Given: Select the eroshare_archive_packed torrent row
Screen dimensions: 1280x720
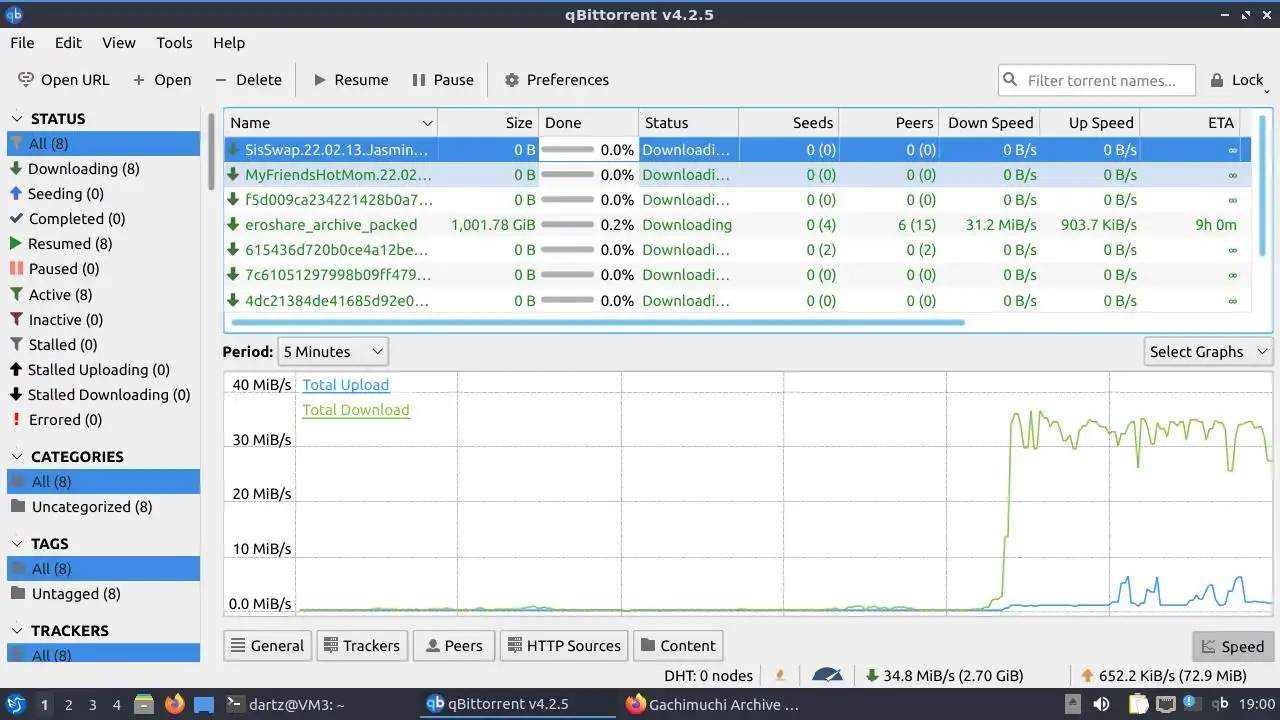Looking at the screenshot, I should (x=738, y=225).
